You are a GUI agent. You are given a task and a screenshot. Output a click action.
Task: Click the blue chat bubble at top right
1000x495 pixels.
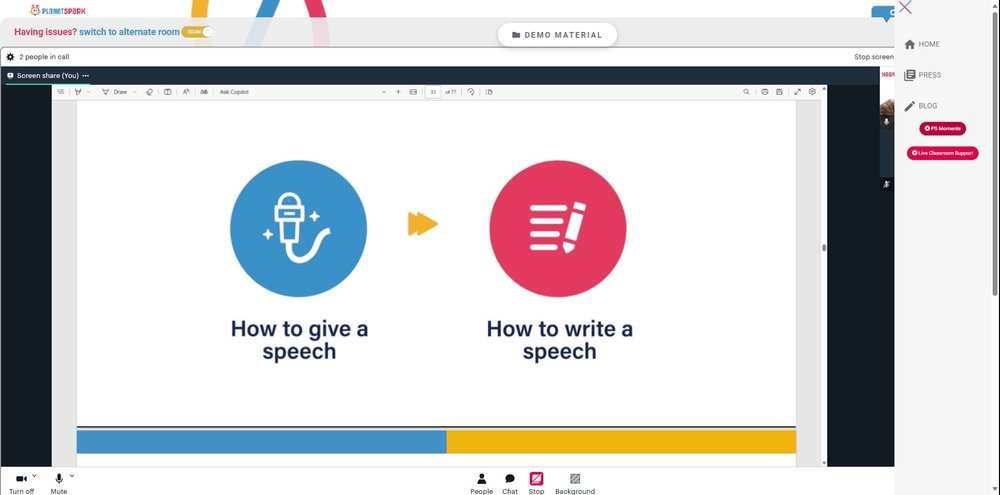pos(885,13)
